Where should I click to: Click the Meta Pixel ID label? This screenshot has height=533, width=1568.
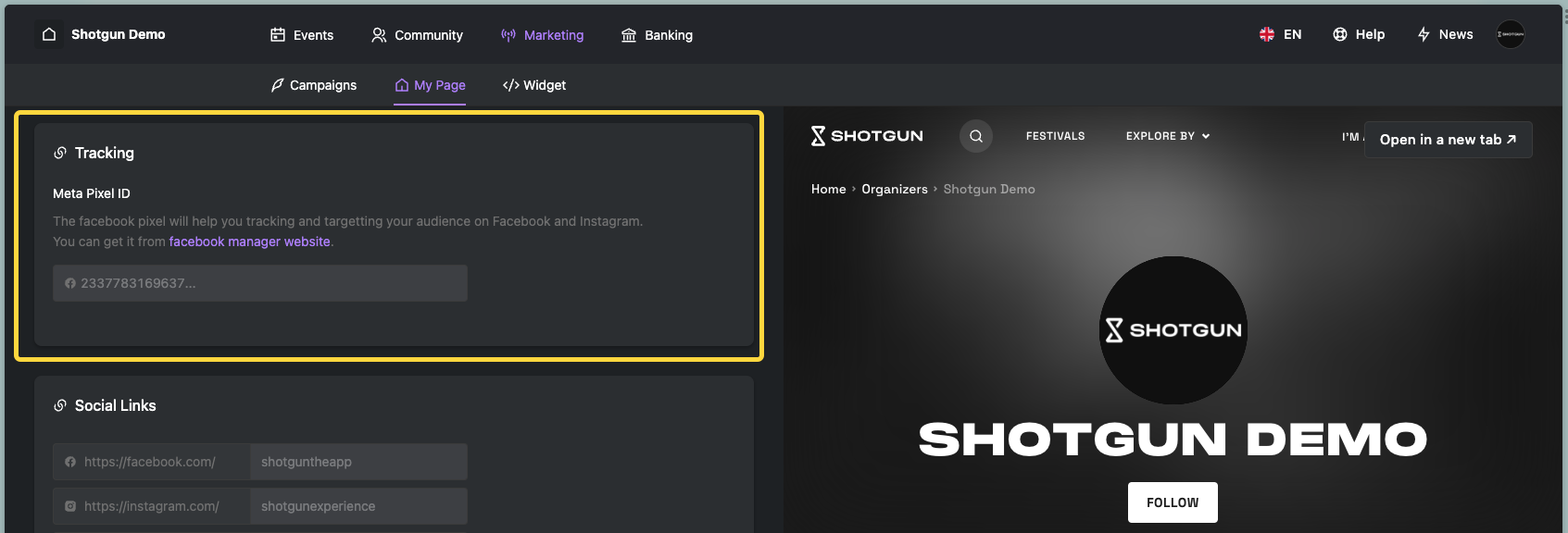click(92, 193)
